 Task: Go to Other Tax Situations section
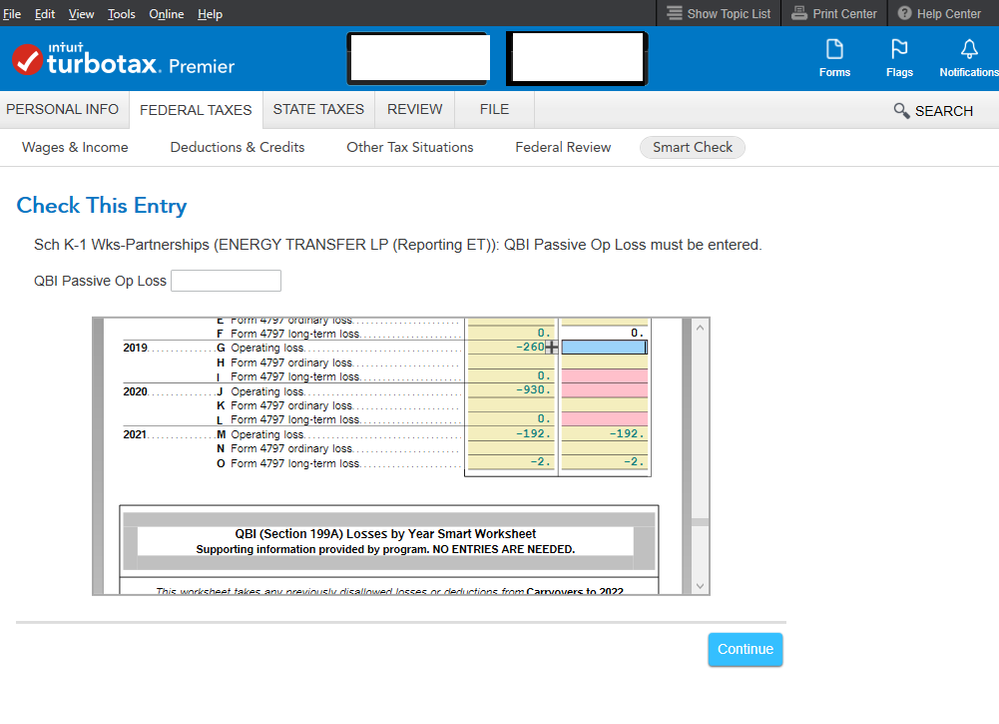[410, 147]
